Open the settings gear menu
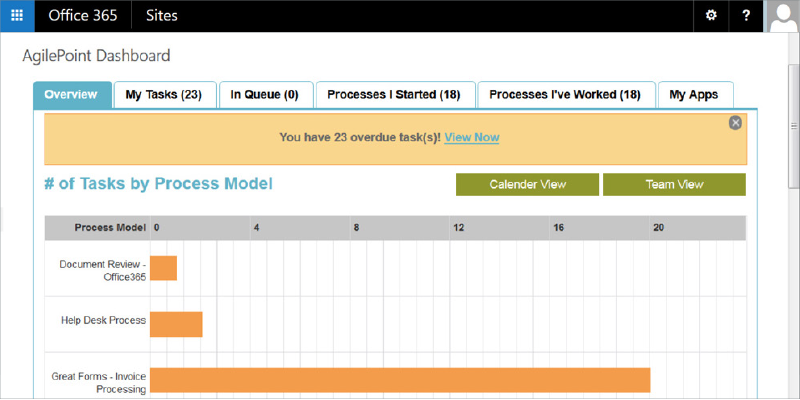The image size is (800, 400). coord(711,16)
